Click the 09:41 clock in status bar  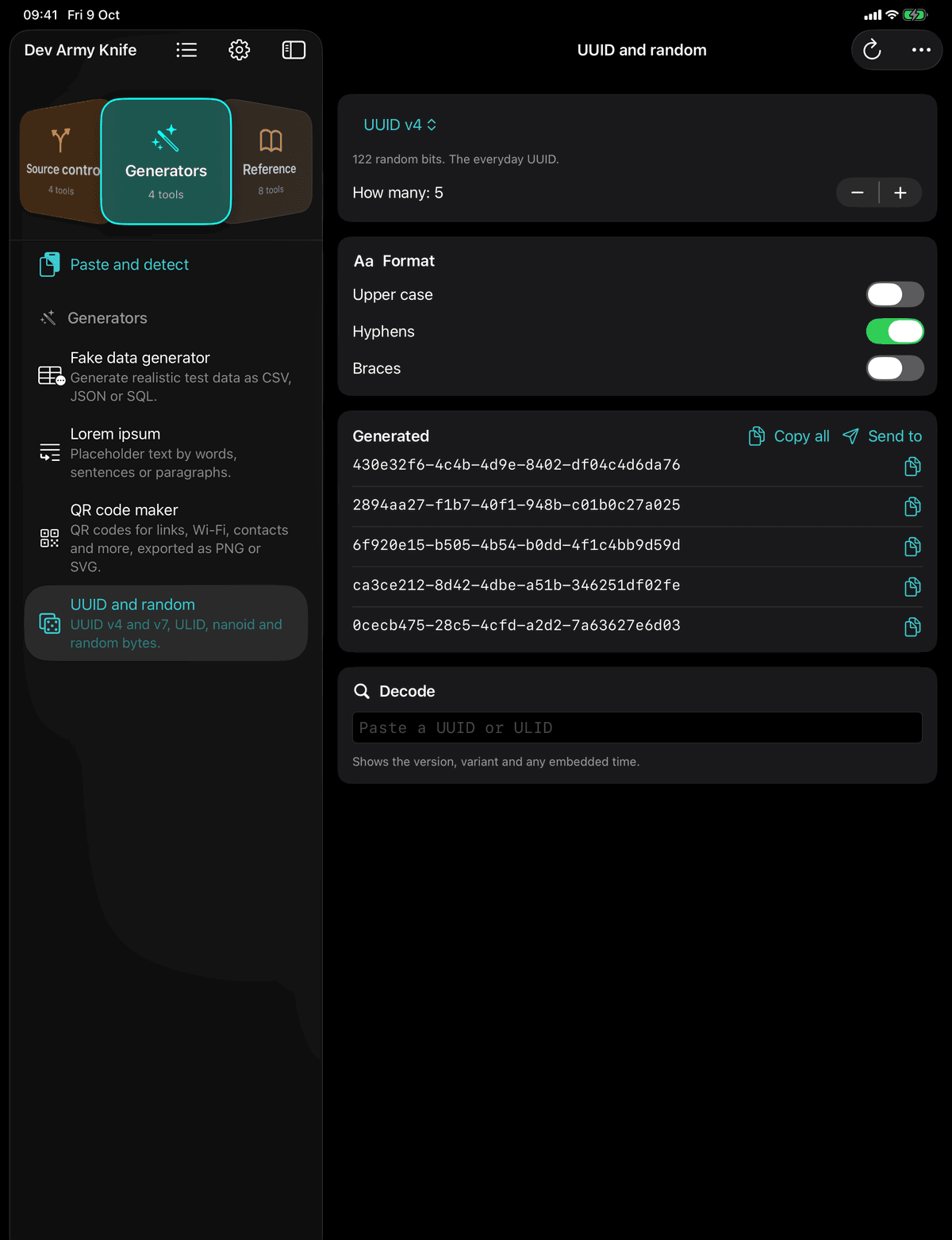point(40,14)
